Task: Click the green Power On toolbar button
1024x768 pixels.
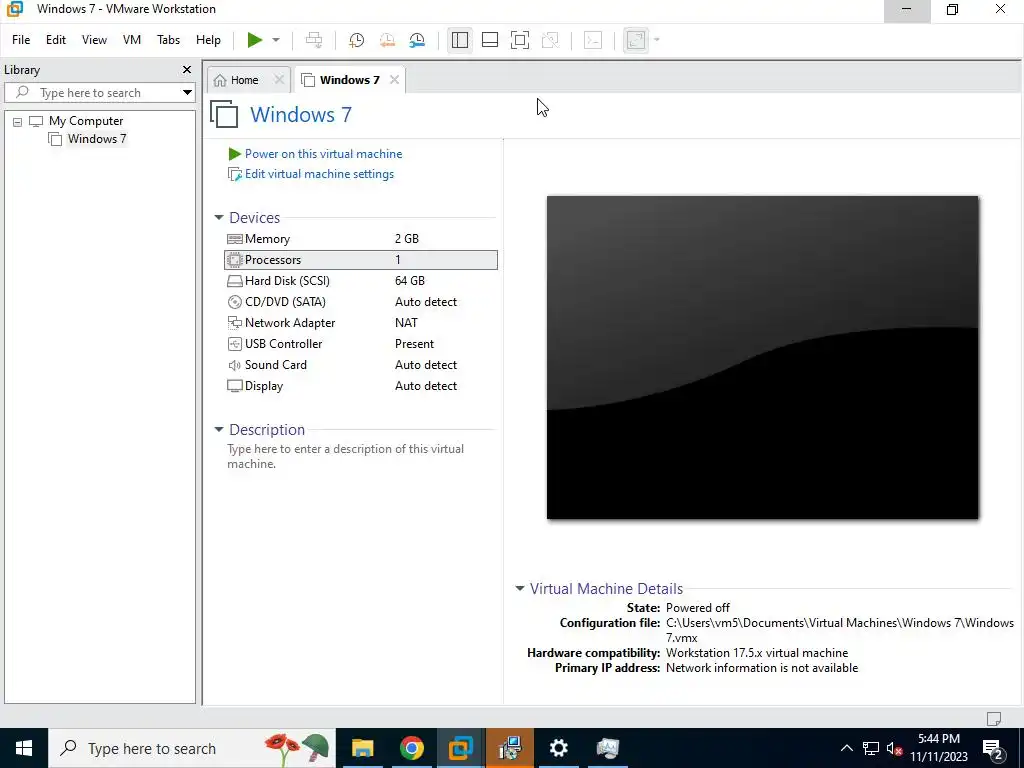Action: [255, 40]
